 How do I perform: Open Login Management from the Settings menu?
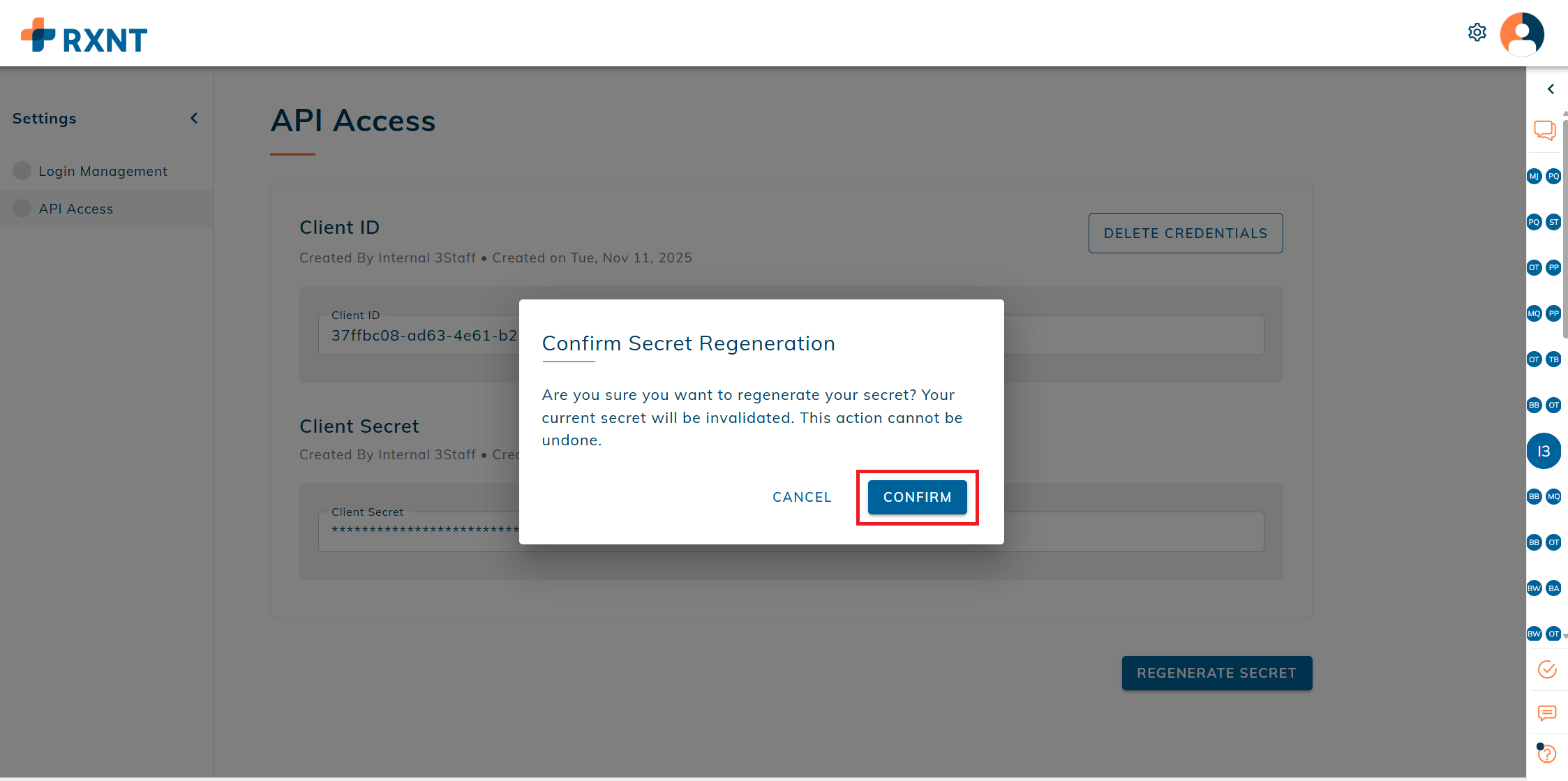(103, 170)
